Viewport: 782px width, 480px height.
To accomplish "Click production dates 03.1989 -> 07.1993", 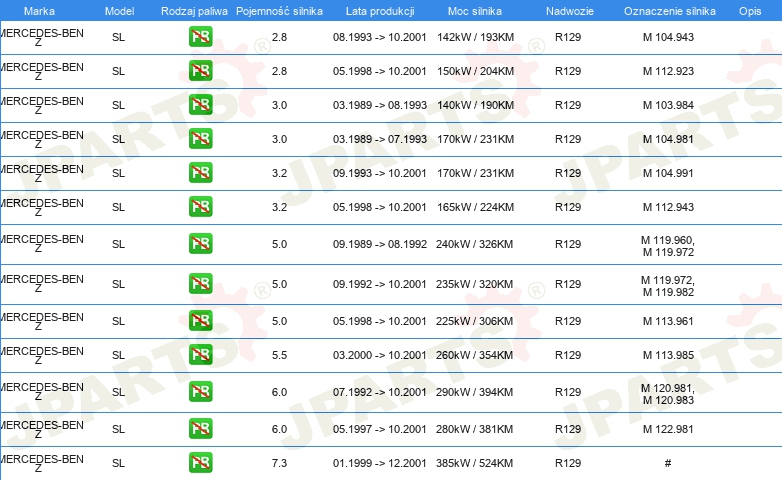I will pyautogui.click(x=380, y=139).
